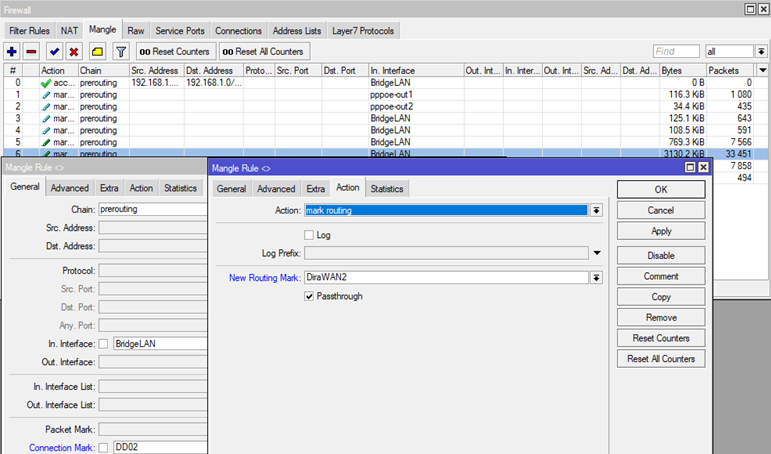Click the blue plus add rule icon
Viewport: 771px width, 454px height.
12,51
